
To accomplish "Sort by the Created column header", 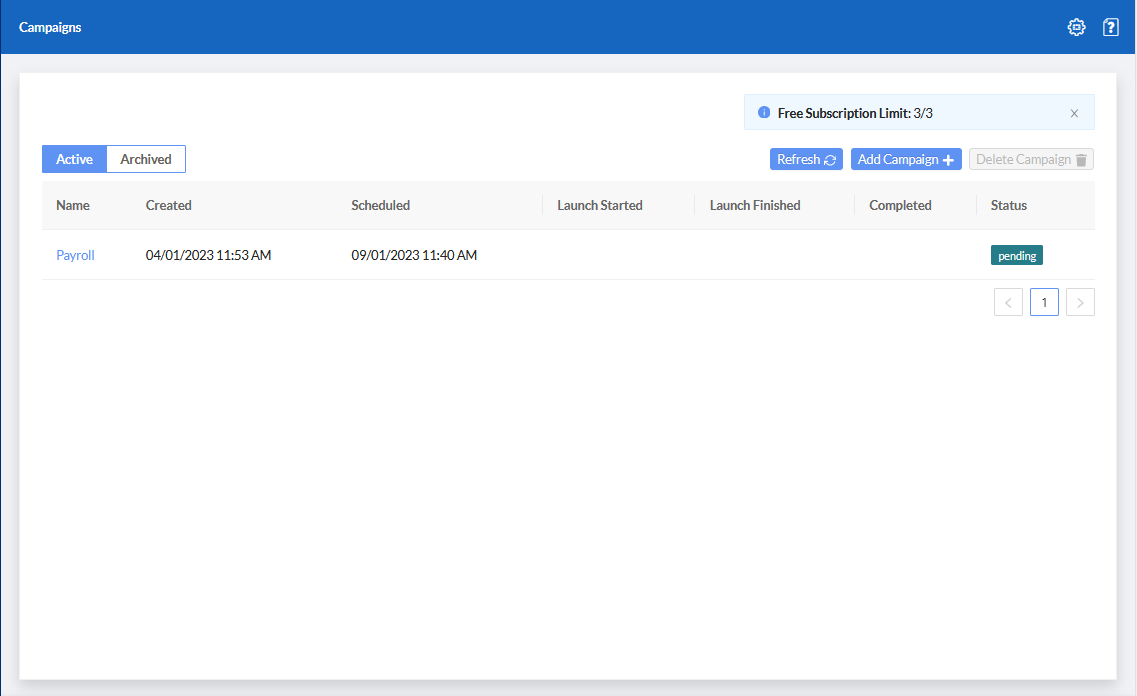I will click(168, 205).
